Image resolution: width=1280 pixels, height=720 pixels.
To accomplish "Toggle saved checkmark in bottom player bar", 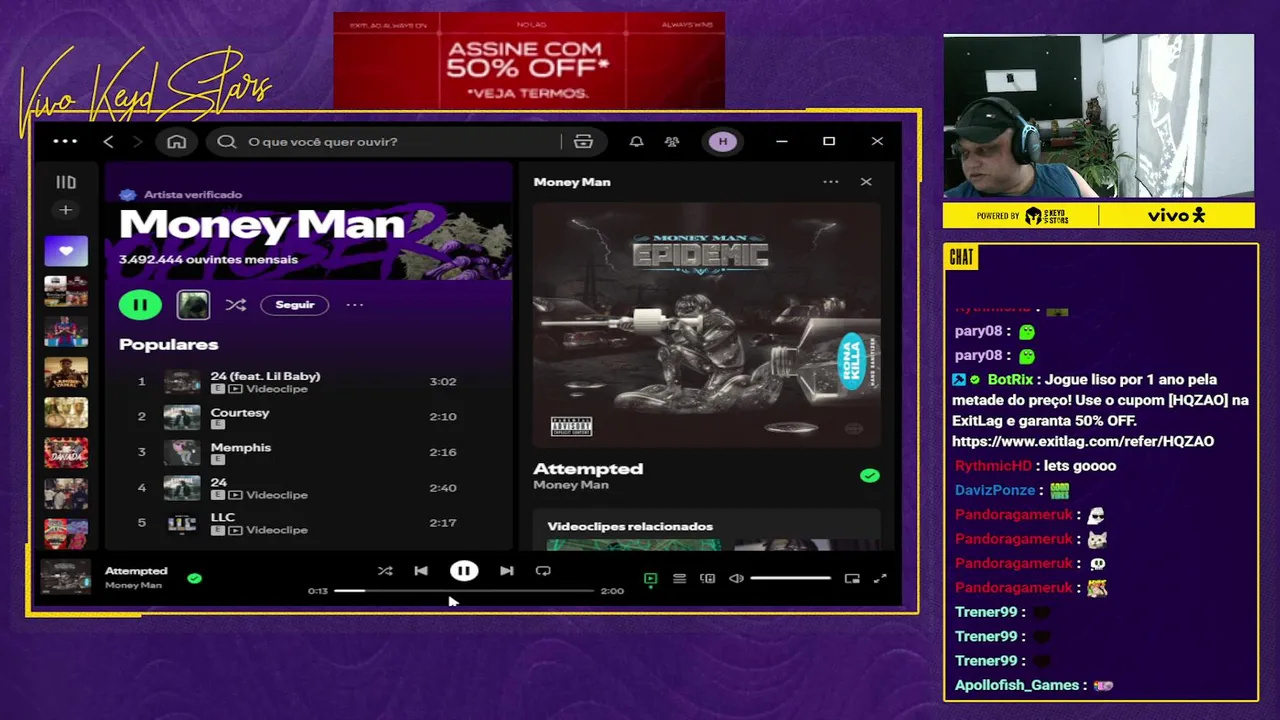I will tap(195, 578).
